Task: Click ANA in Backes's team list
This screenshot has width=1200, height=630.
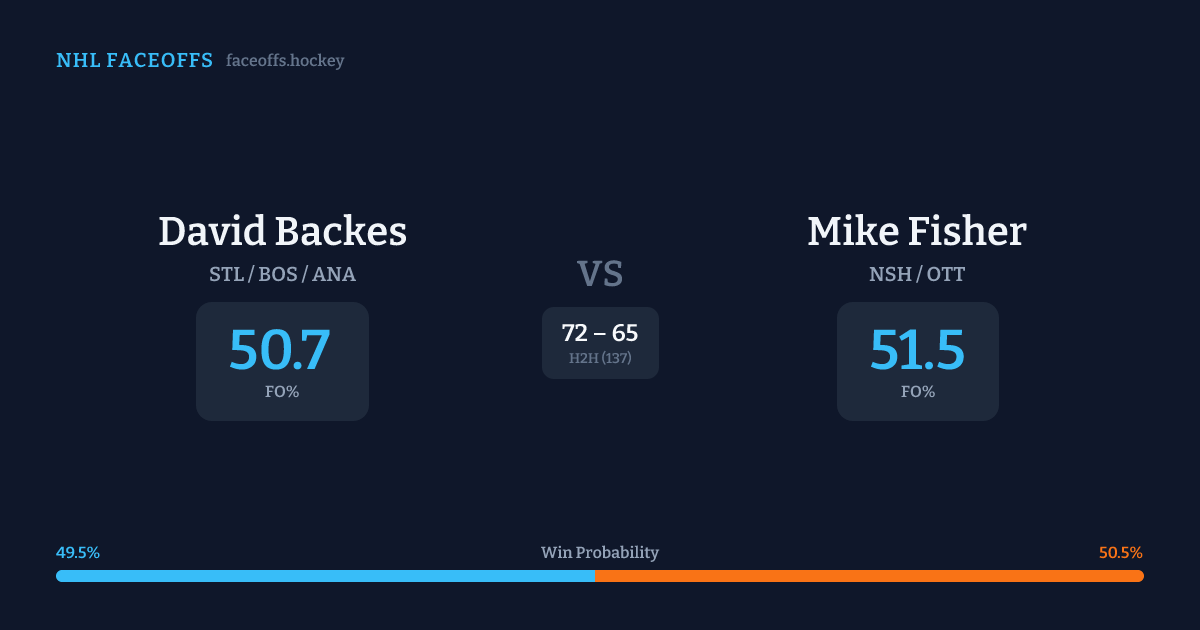Action: point(334,274)
